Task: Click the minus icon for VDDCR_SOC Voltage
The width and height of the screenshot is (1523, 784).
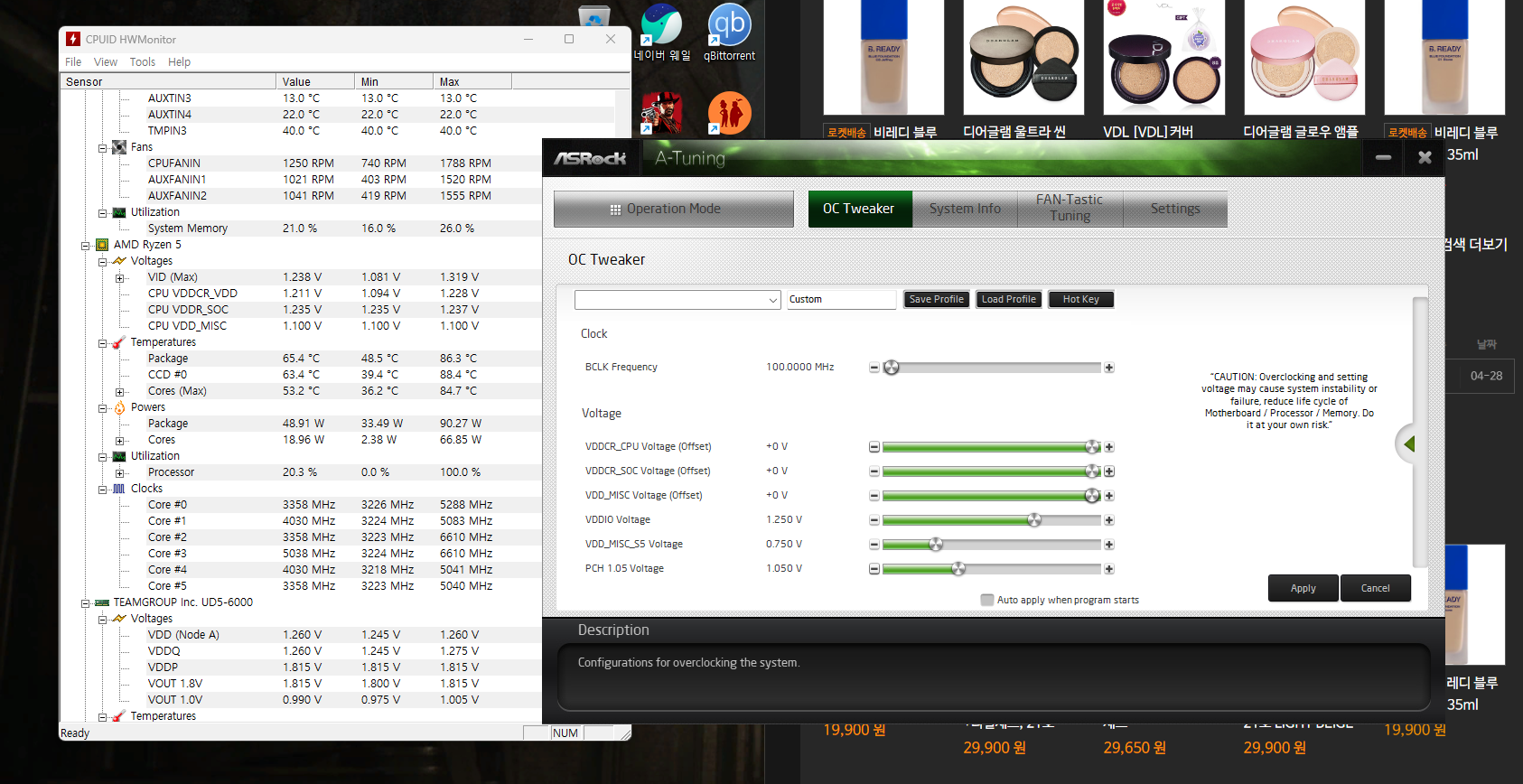Action: (x=874, y=471)
